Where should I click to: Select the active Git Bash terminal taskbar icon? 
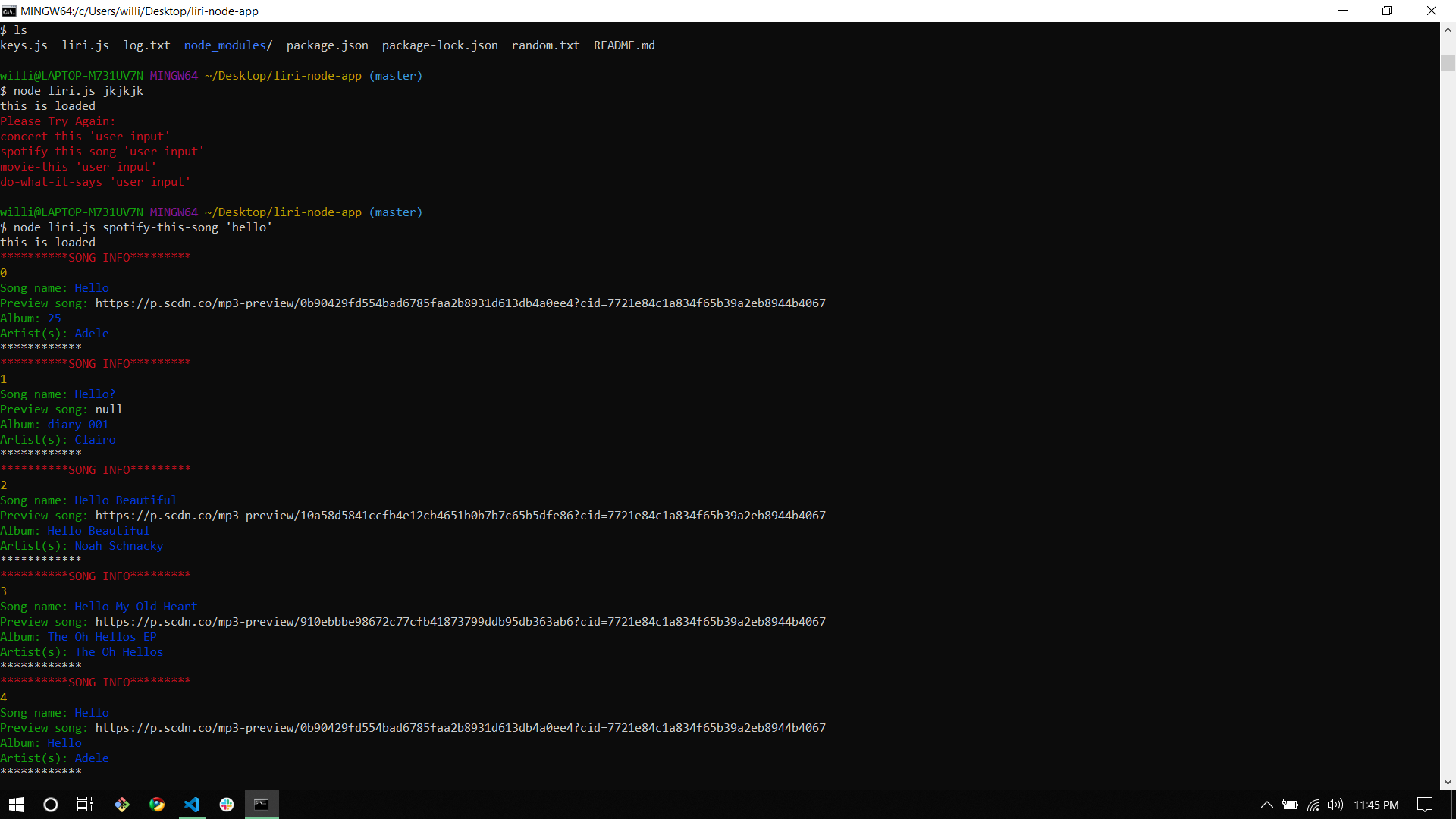[x=262, y=805]
